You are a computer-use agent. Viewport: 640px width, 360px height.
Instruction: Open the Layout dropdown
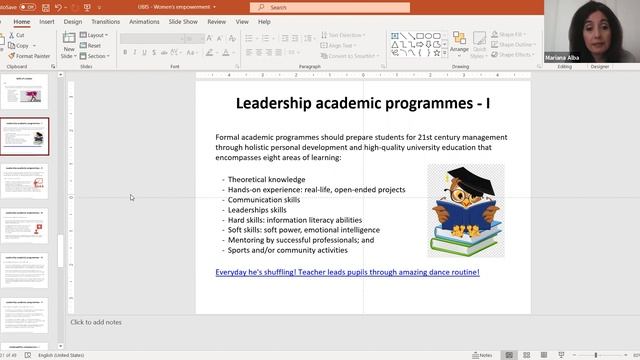pos(94,35)
